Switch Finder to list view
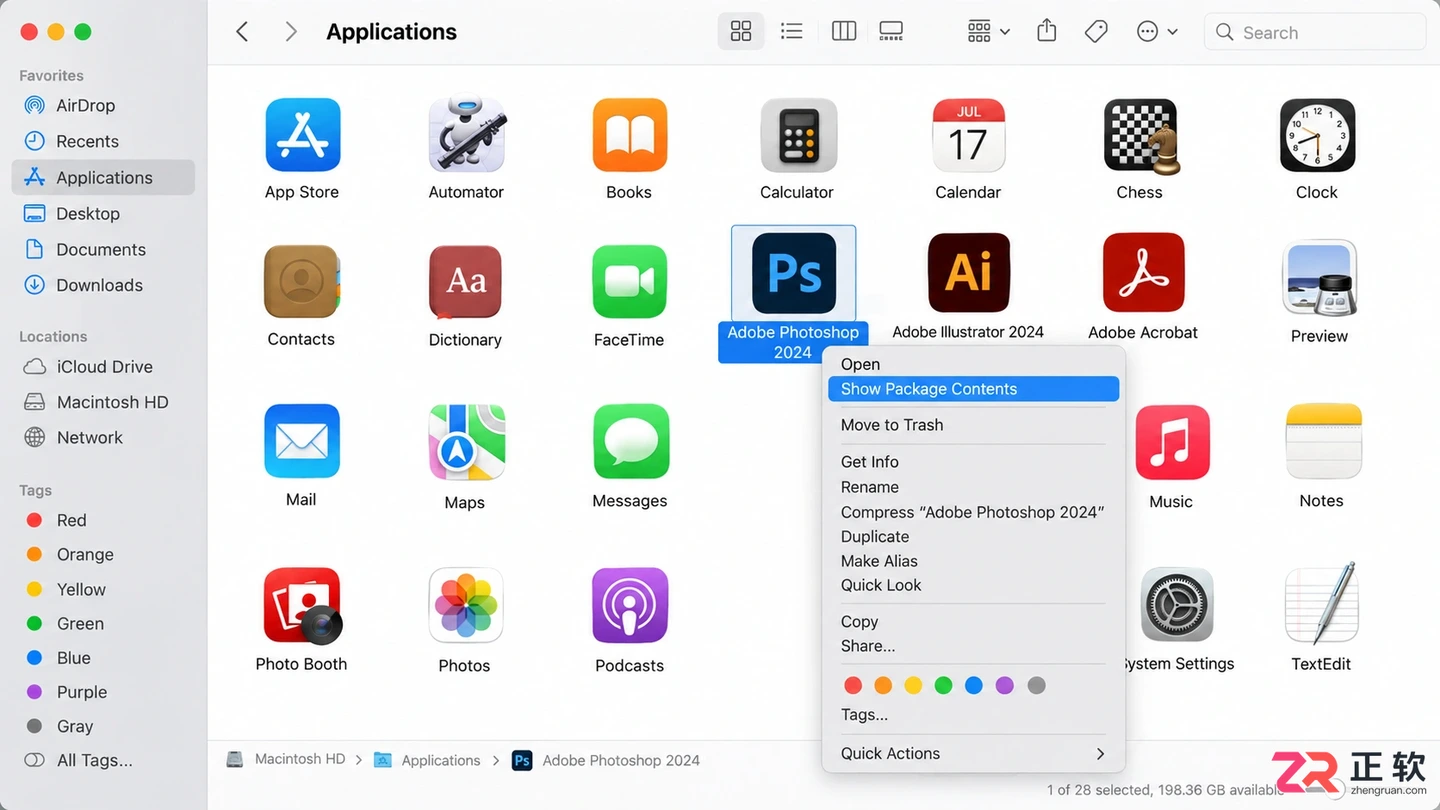1440x810 pixels. pos(792,32)
